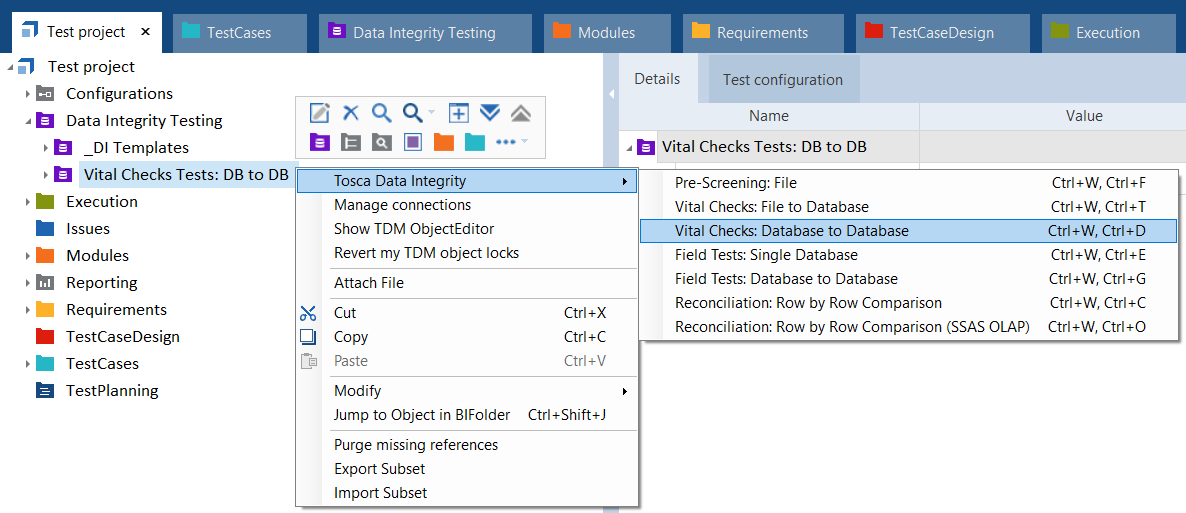Choose Vital Checks: Database to Database

791,231
